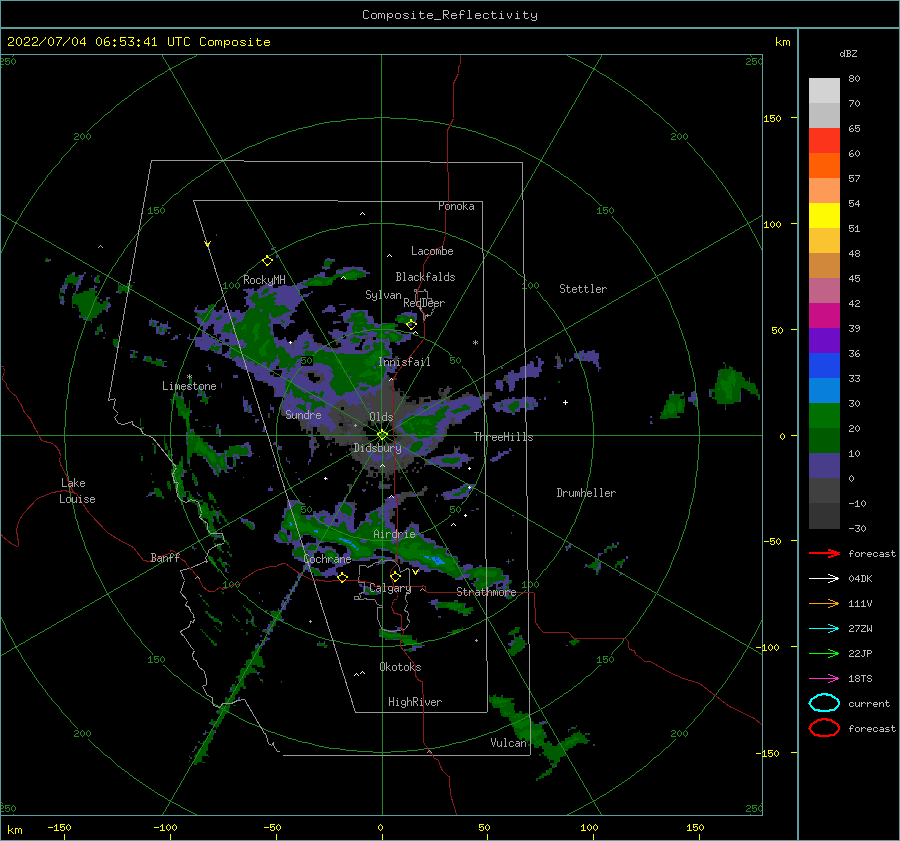Click the RockyMH label
The width and height of the screenshot is (900, 841).
tap(264, 280)
